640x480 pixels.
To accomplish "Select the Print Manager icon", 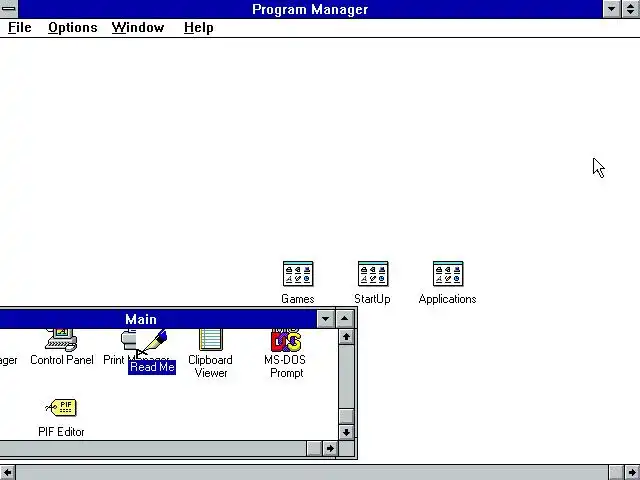I will point(128,340).
